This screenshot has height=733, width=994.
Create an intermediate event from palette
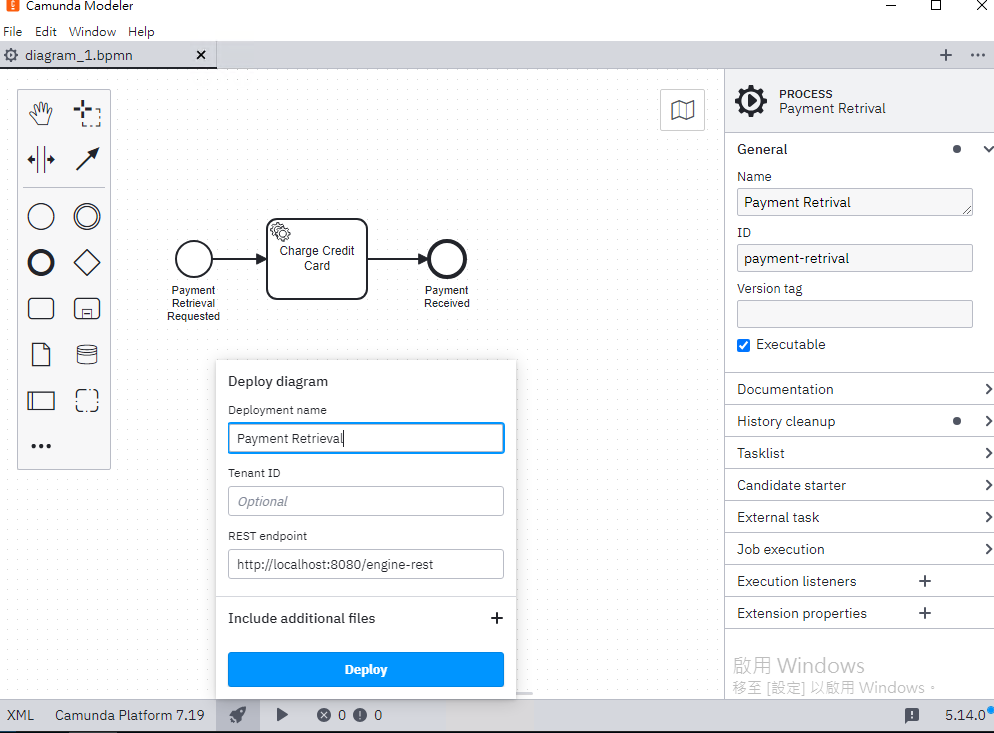[x=87, y=217]
